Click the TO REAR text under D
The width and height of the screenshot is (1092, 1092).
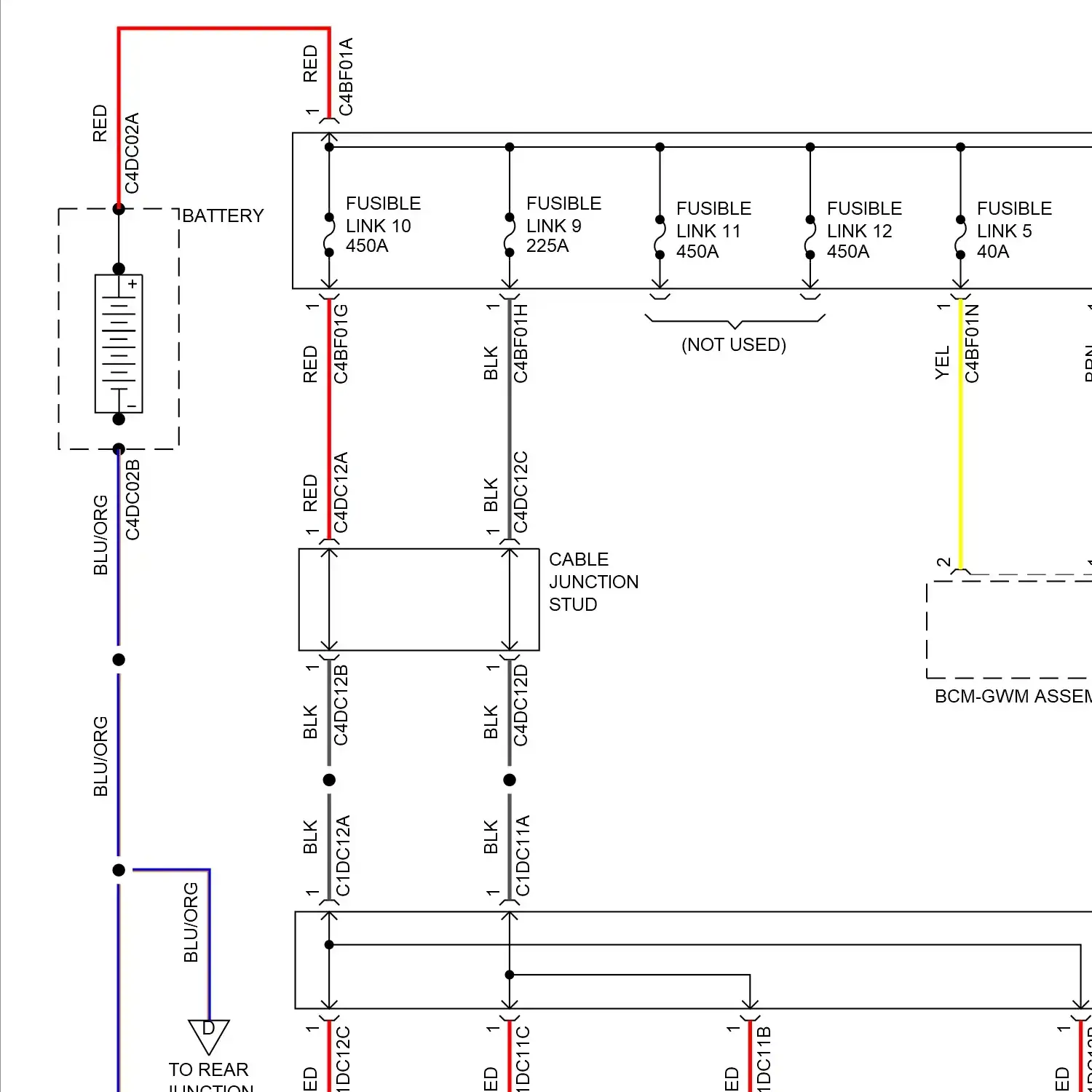(x=208, y=1069)
